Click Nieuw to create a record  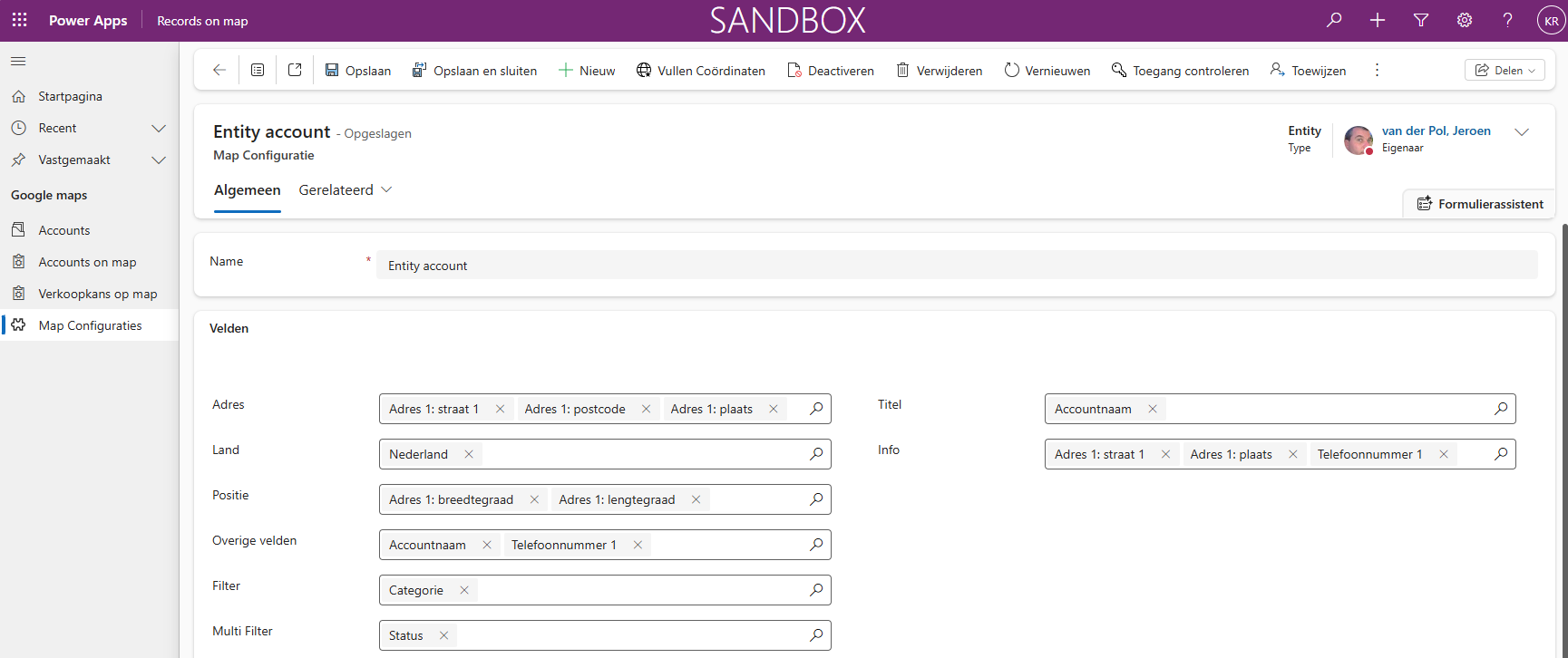point(587,70)
